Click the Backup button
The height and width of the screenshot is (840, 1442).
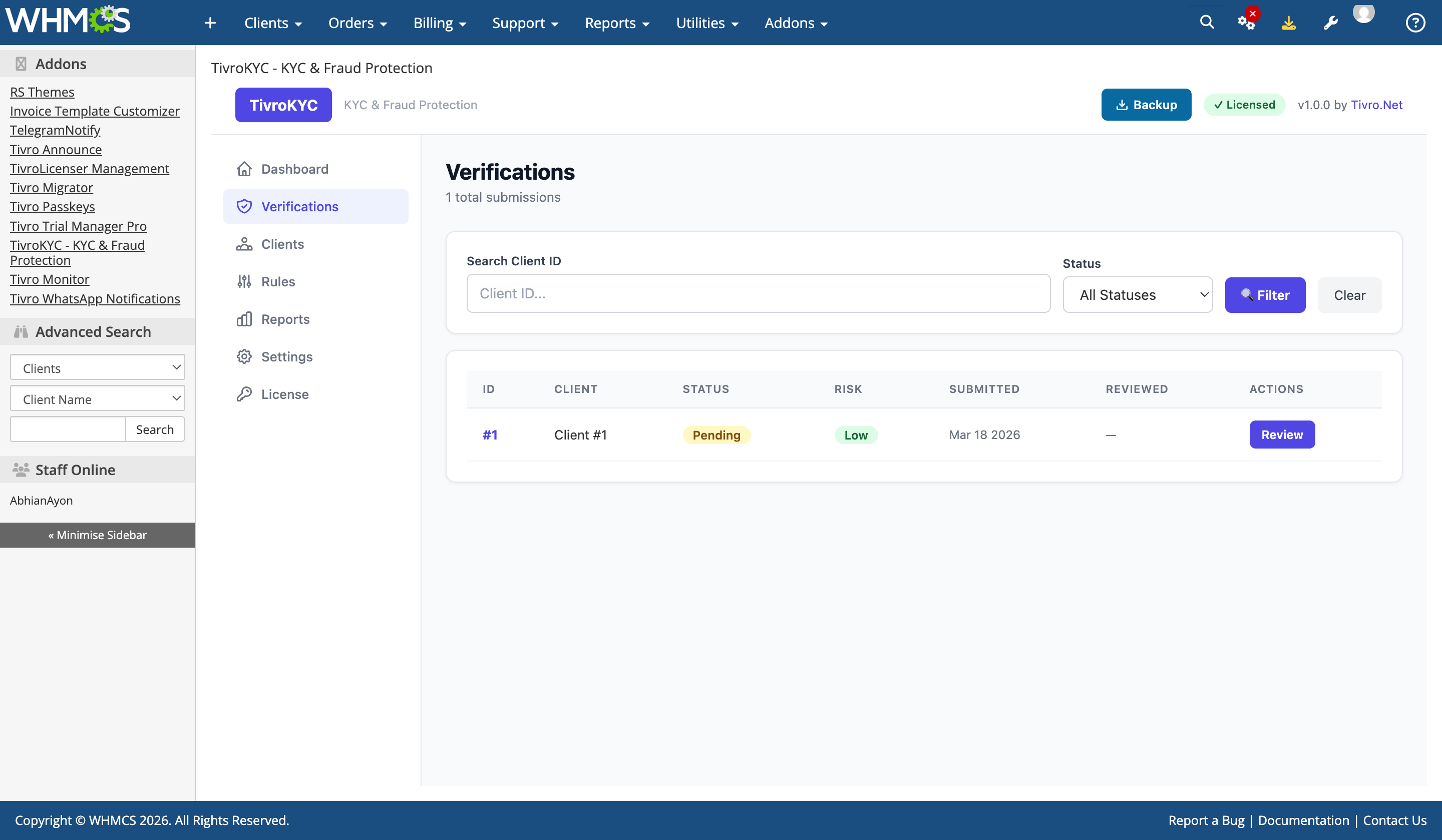pos(1146,105)
